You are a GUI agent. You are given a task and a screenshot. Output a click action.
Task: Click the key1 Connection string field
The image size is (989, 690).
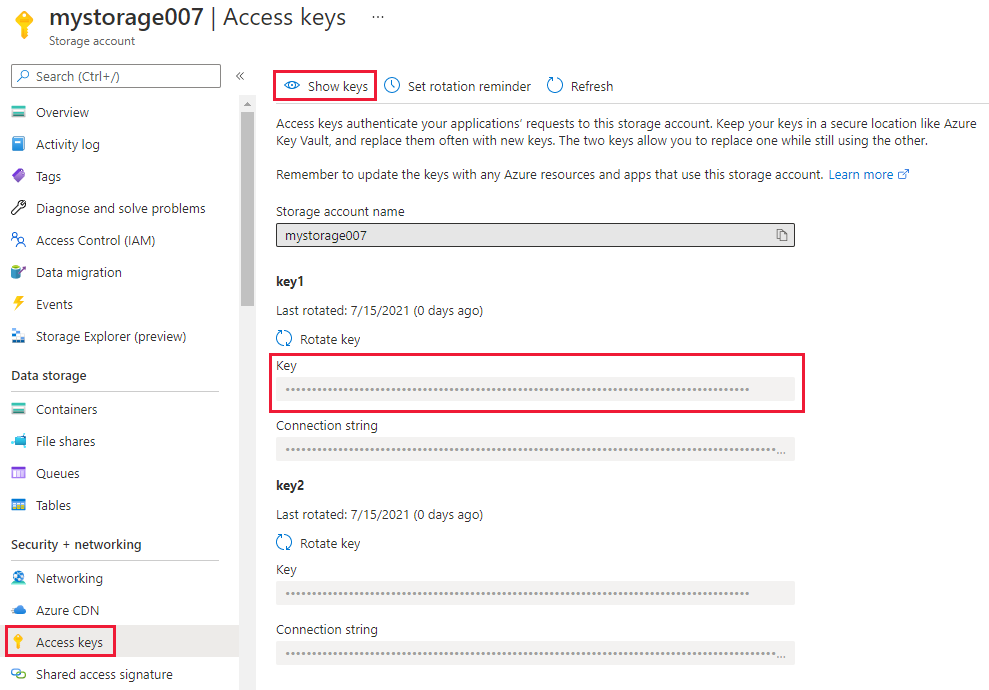tap(535, 449)
